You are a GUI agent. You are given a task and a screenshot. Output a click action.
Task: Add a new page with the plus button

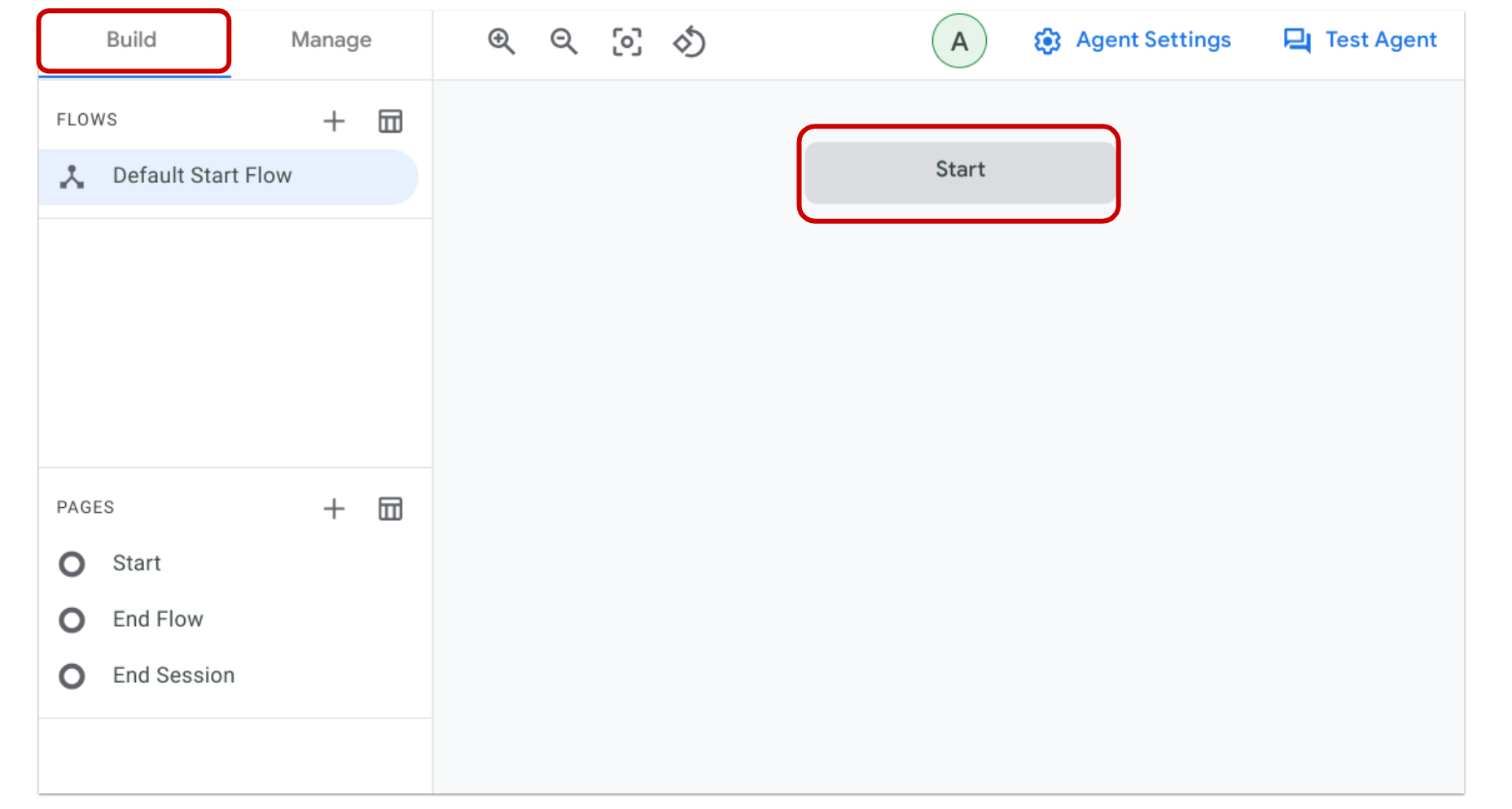(333, 509)
